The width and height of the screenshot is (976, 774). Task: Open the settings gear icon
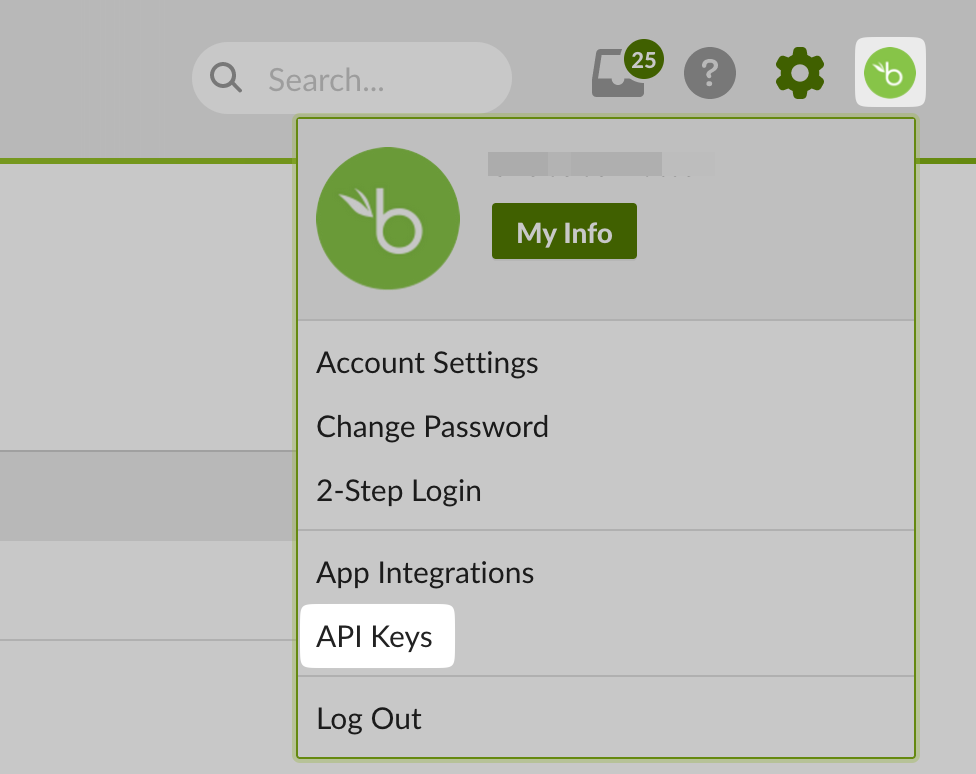click(800, 73)
